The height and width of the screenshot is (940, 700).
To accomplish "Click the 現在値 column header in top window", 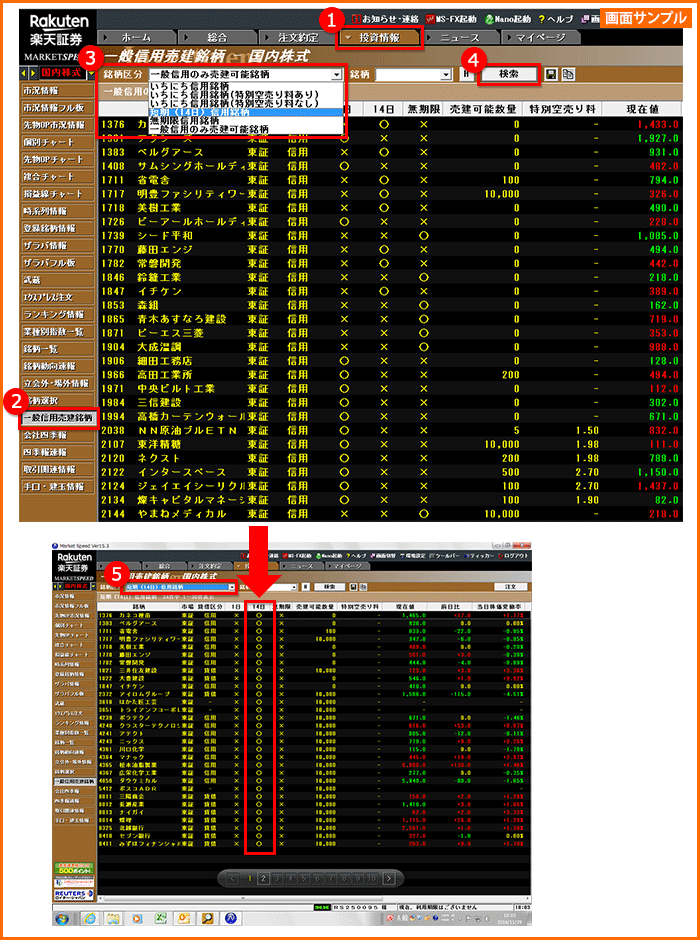I will point(641,109).
